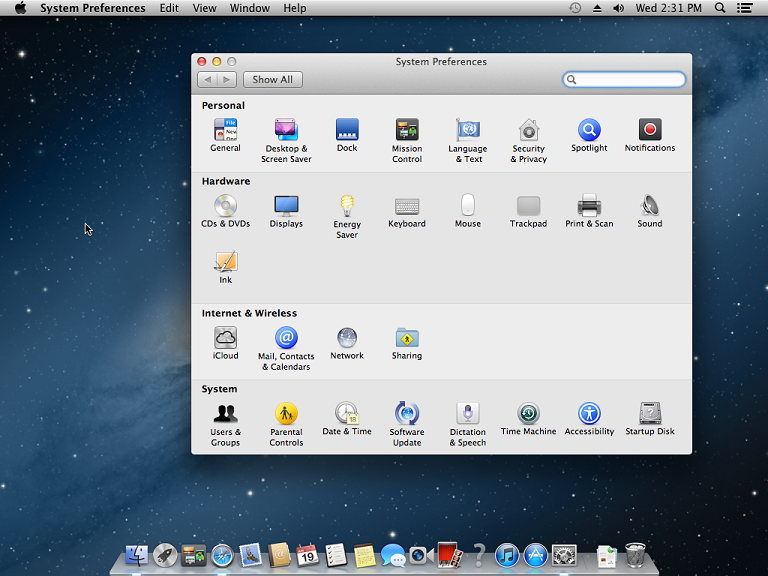
Task: Open Desktop & Screen Saver settings
Action: pos(286,130)
